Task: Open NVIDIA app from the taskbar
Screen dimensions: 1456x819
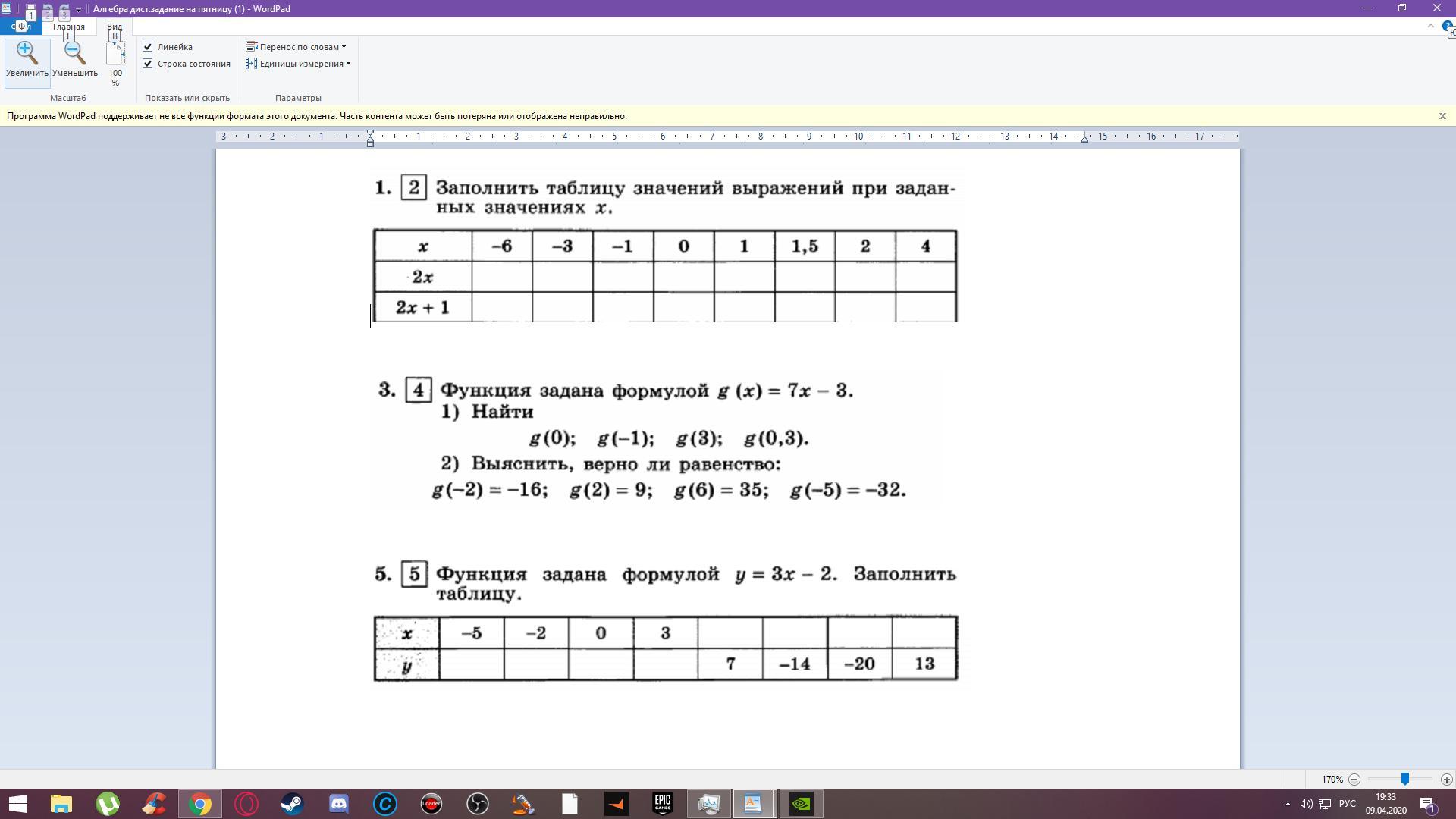Action: click(802, 804)
